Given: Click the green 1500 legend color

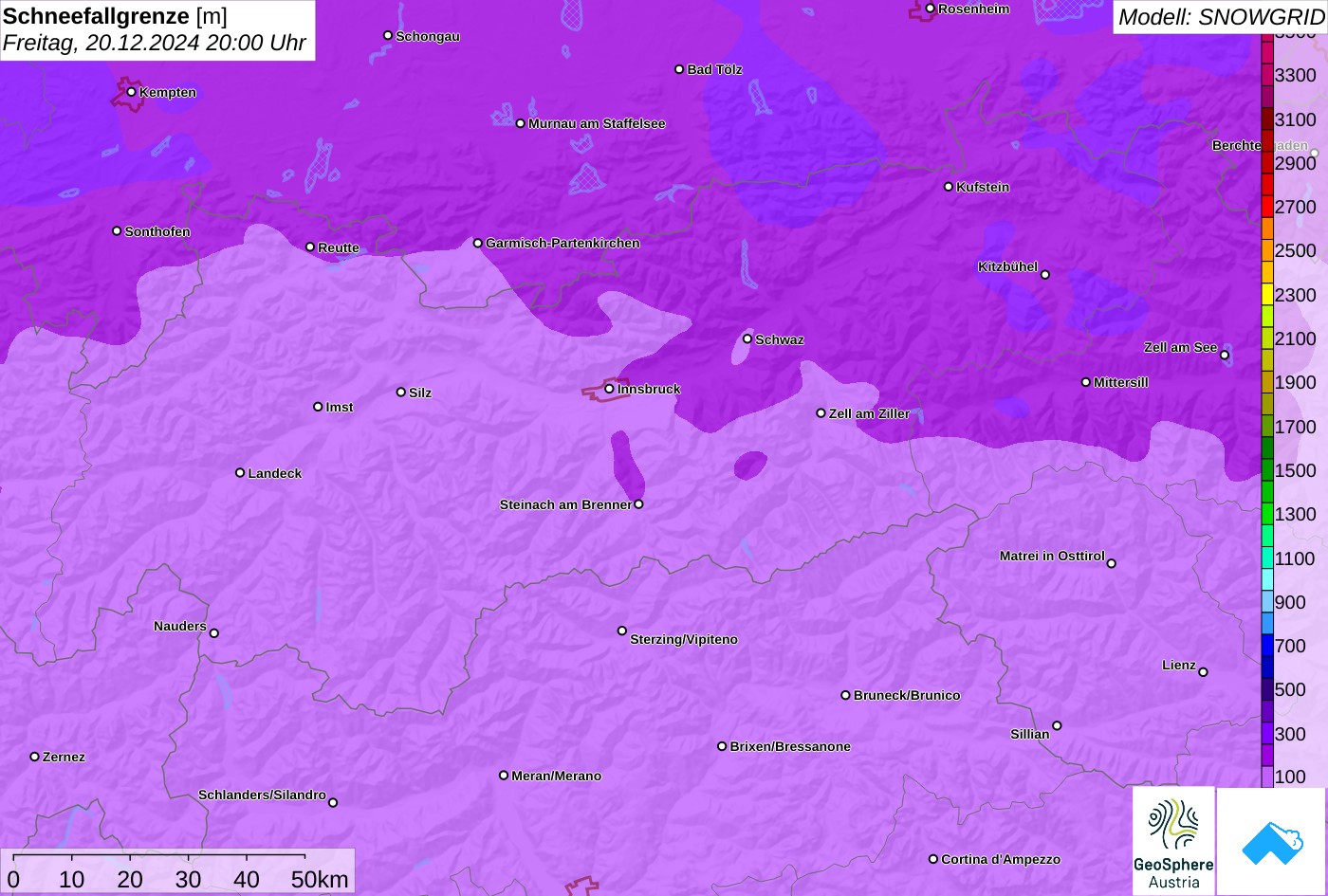Looking at the screenshot, I should coord(1267,470).
